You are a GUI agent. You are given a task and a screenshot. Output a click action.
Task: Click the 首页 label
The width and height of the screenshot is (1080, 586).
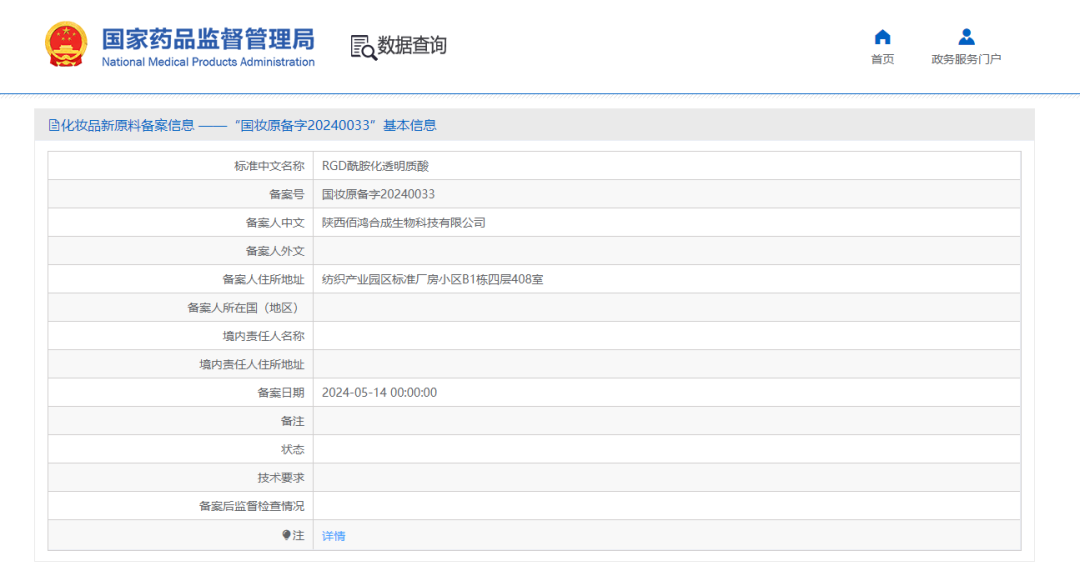(x=882, y=59)
